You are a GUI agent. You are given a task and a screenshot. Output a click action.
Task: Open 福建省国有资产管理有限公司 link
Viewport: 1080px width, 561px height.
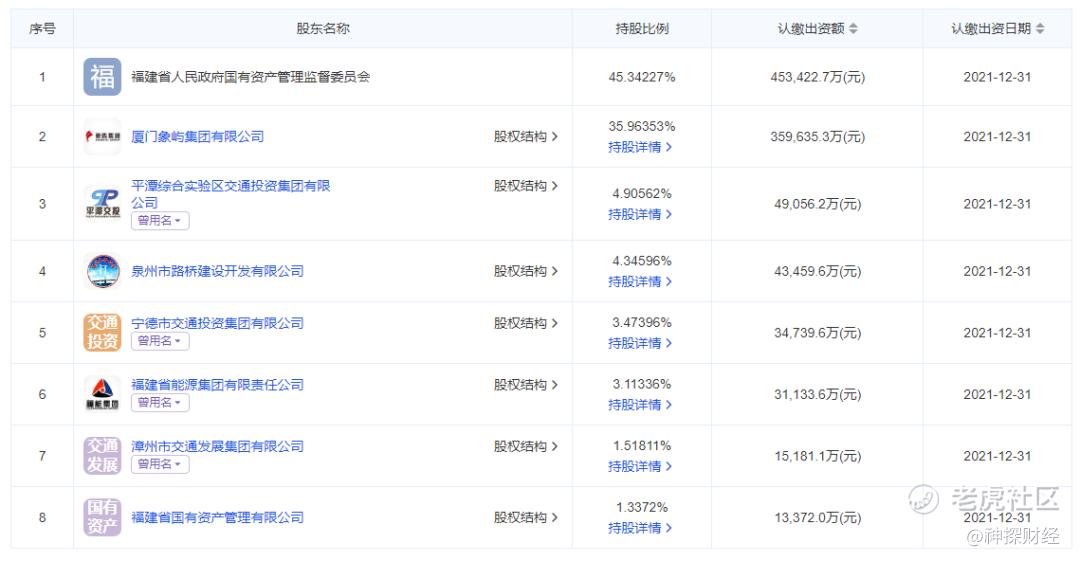pyautogui.click(x=218, y=517)
